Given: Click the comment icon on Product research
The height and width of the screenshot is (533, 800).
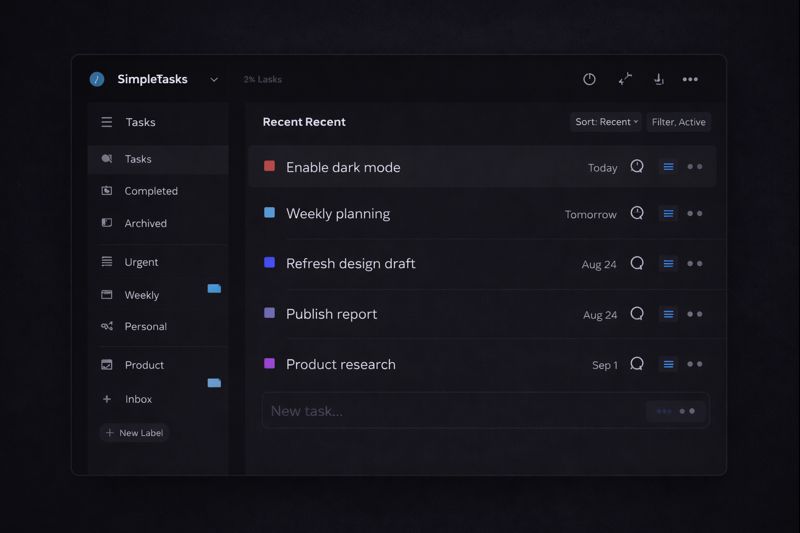Looking at the screenshot, I should (x=637, y=364).
